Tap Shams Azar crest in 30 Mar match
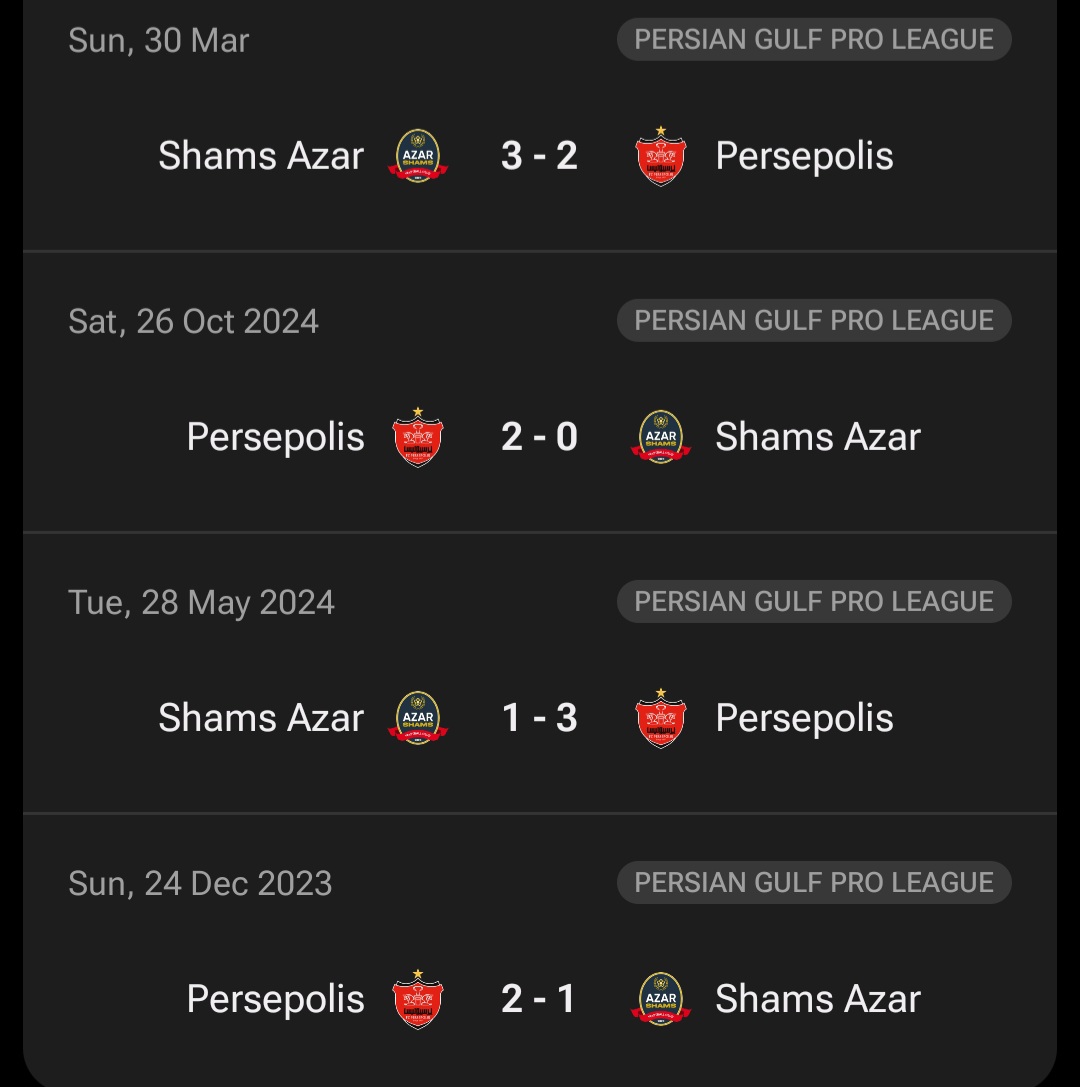Viewport: 1080px width, 1087px height. (418, 155)
